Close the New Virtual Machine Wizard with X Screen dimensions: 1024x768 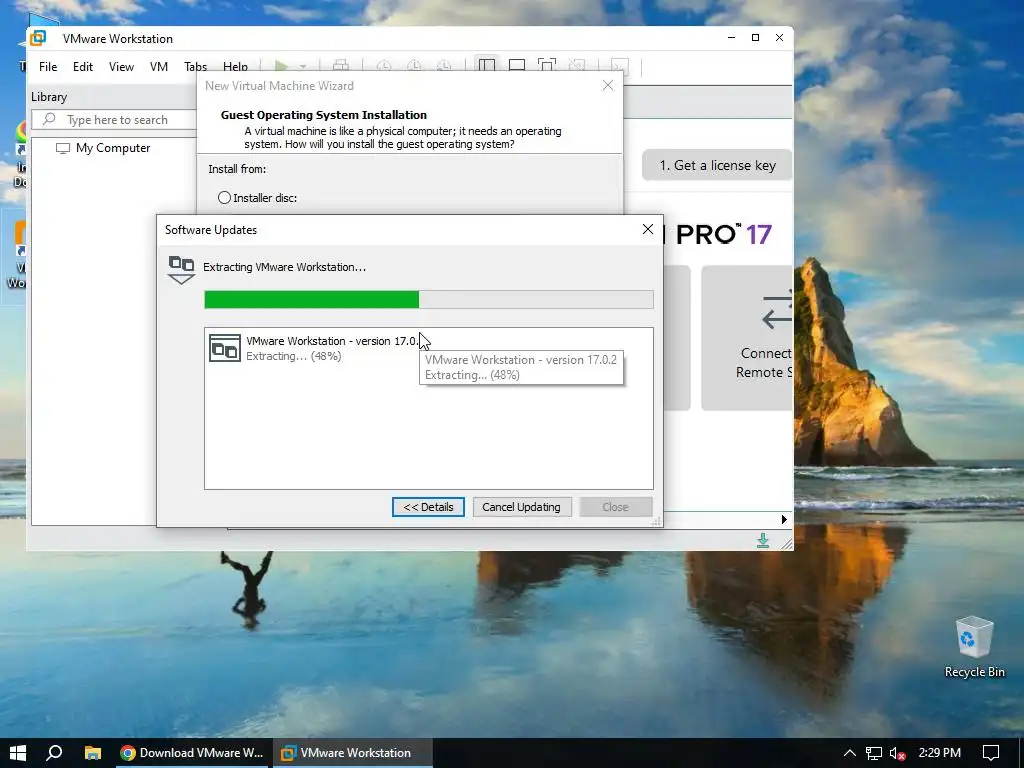607,86
